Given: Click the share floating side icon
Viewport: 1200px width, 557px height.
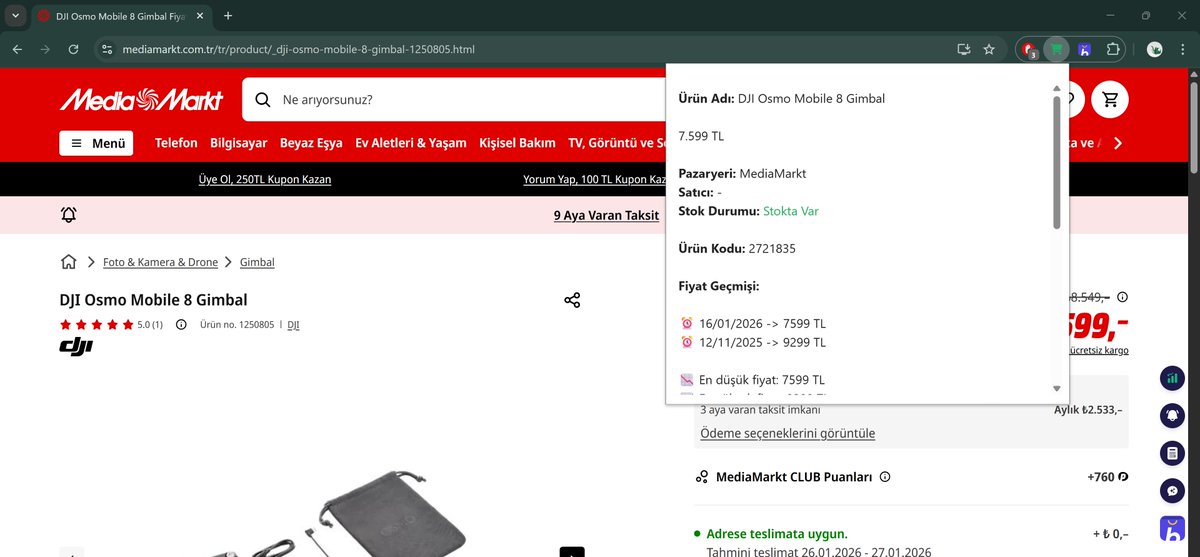Looking at the screenshot, I should pos(1172,491).
